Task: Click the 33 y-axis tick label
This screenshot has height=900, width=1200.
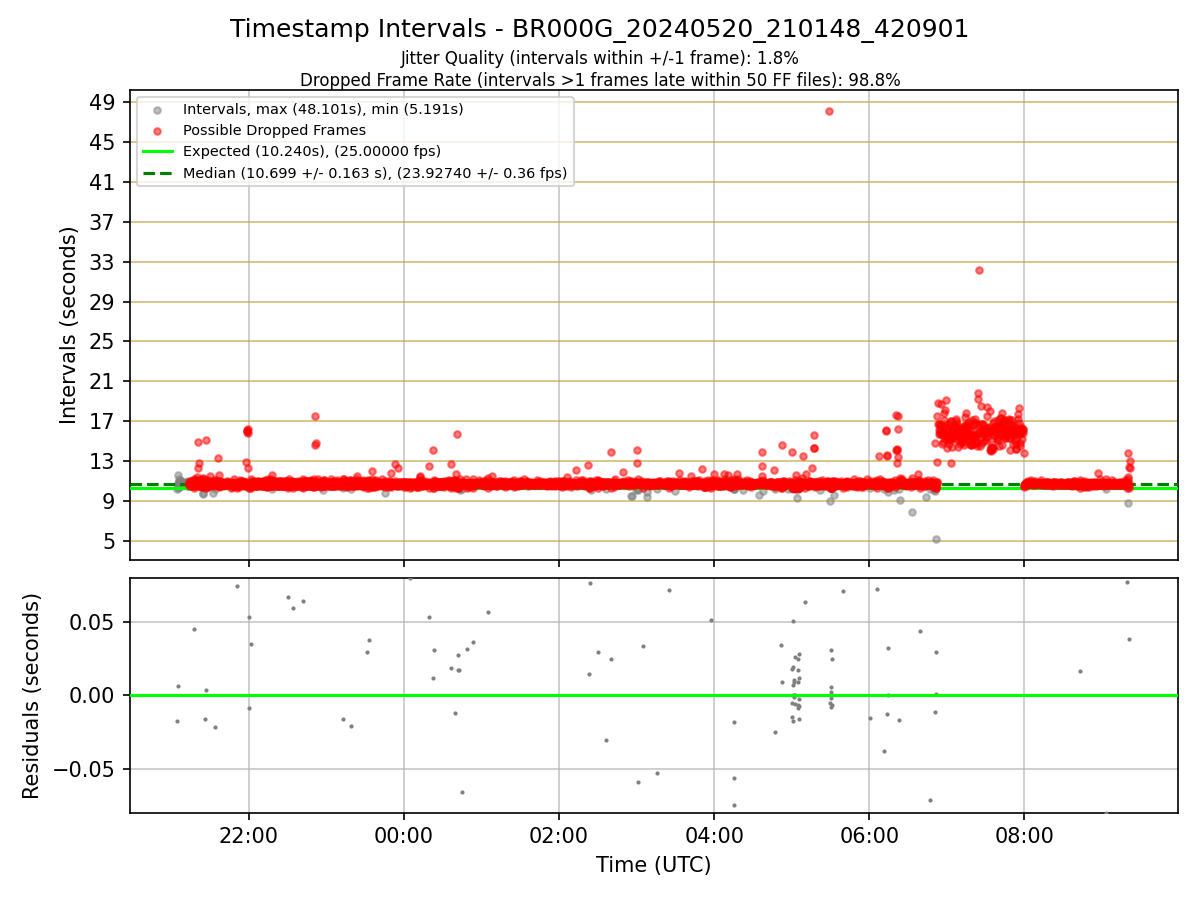Action: coord(104,262)
